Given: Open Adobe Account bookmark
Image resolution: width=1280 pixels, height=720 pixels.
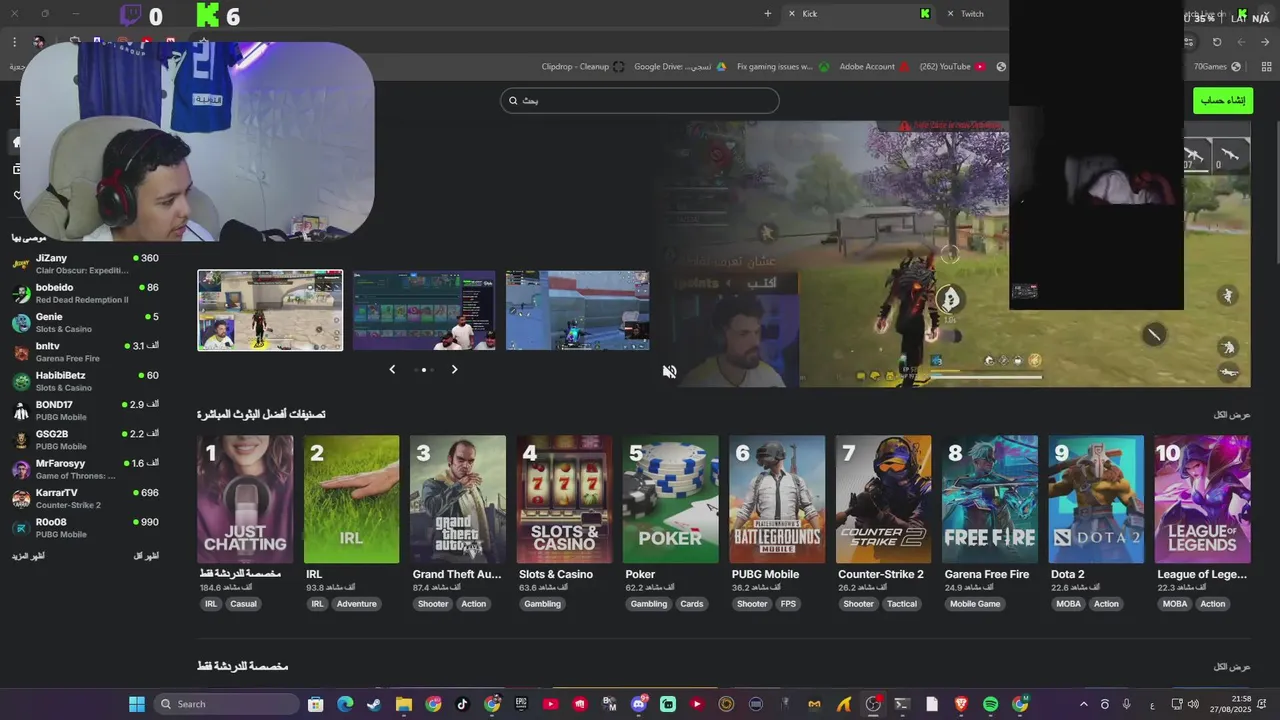Looking at the screenshot, I should 874,67.
